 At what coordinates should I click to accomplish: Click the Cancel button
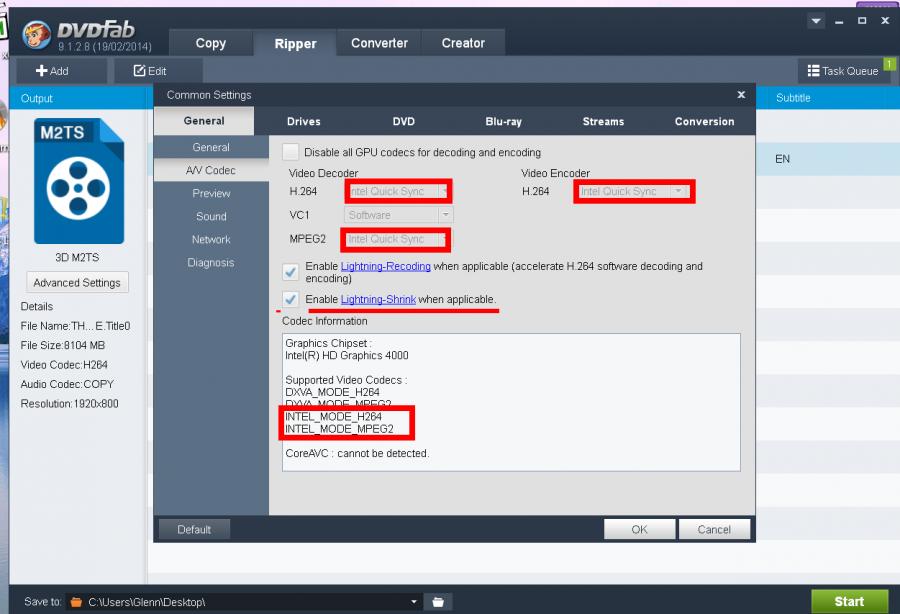(714, 529)
